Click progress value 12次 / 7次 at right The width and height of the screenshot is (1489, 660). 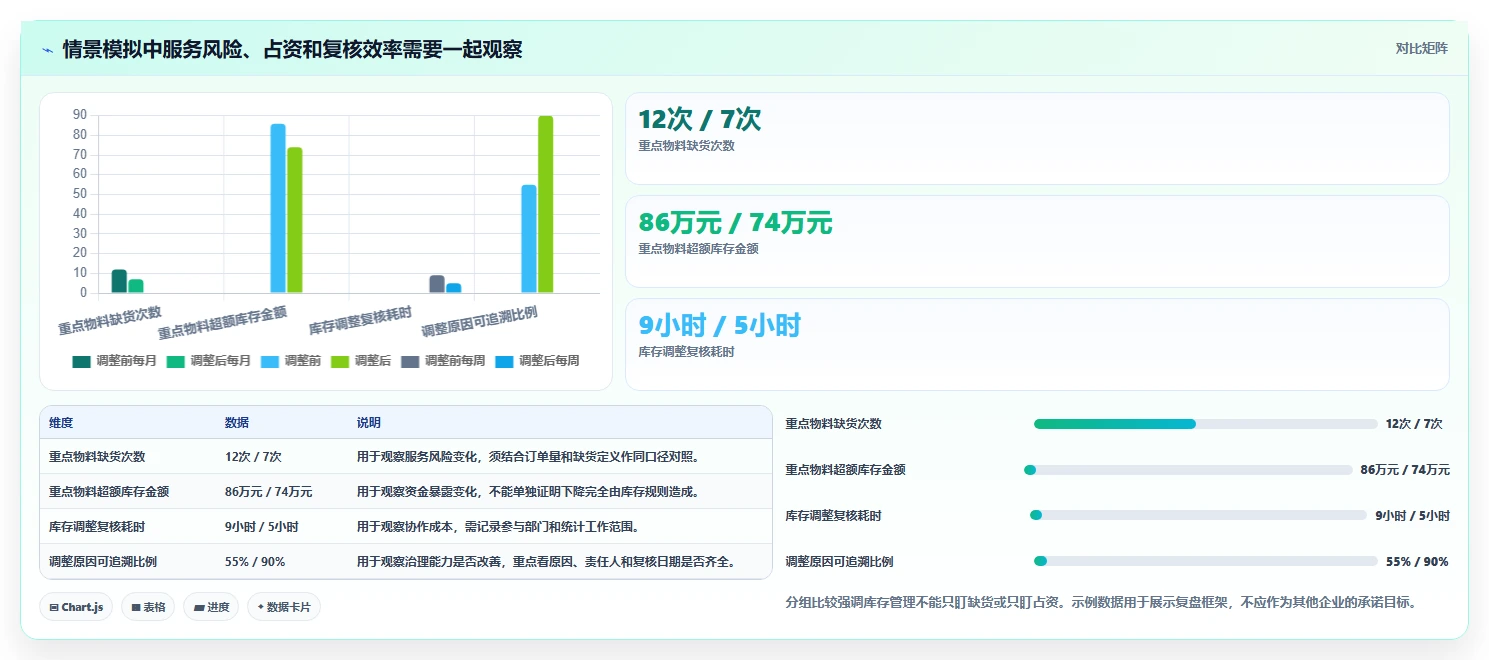click(1414, 424)
